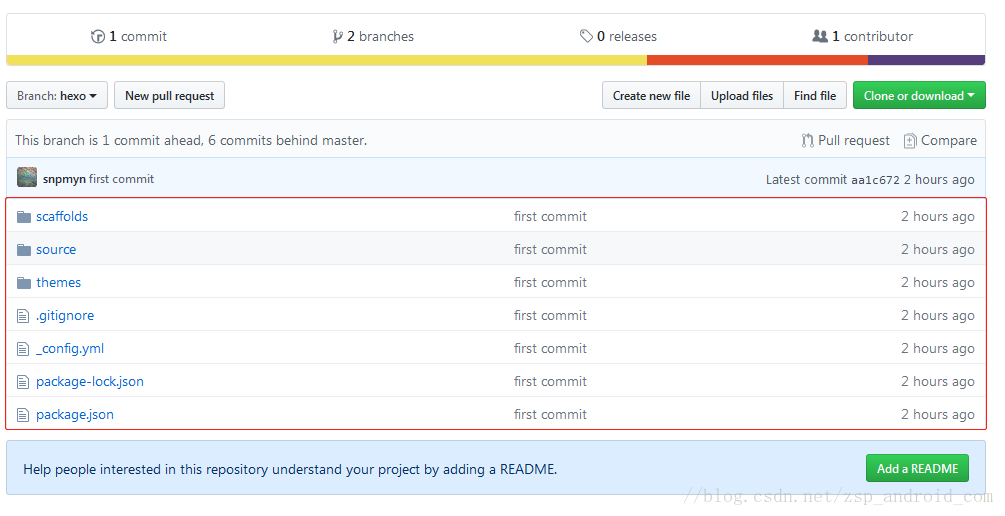Open the source folder

(56, 249)
